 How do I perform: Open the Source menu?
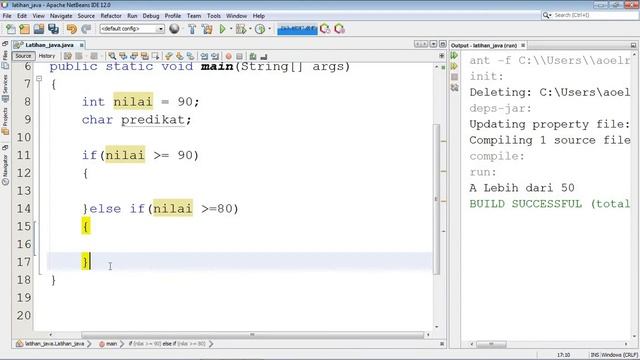(86, 16)
